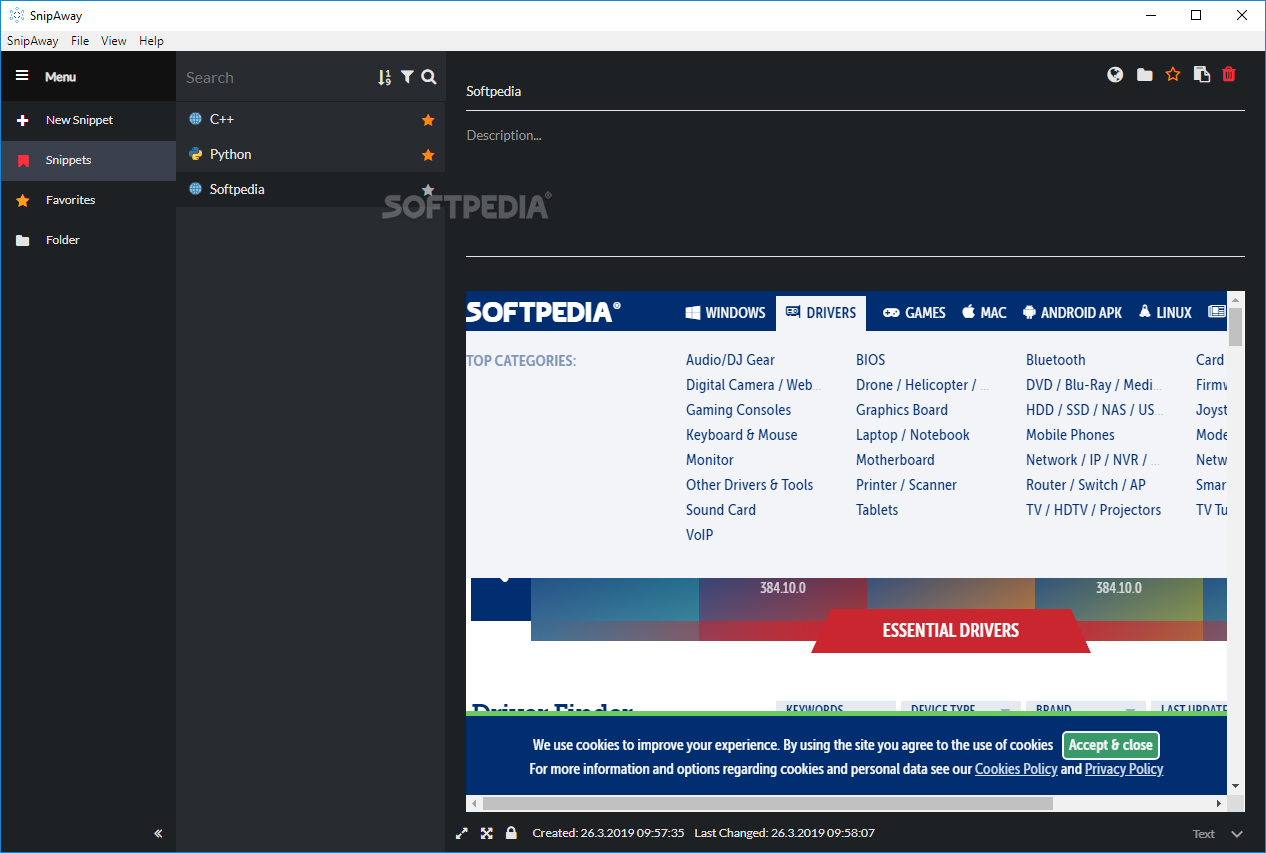
Task: Delete snippet using red trash icon
Action: coord(1229,74)
